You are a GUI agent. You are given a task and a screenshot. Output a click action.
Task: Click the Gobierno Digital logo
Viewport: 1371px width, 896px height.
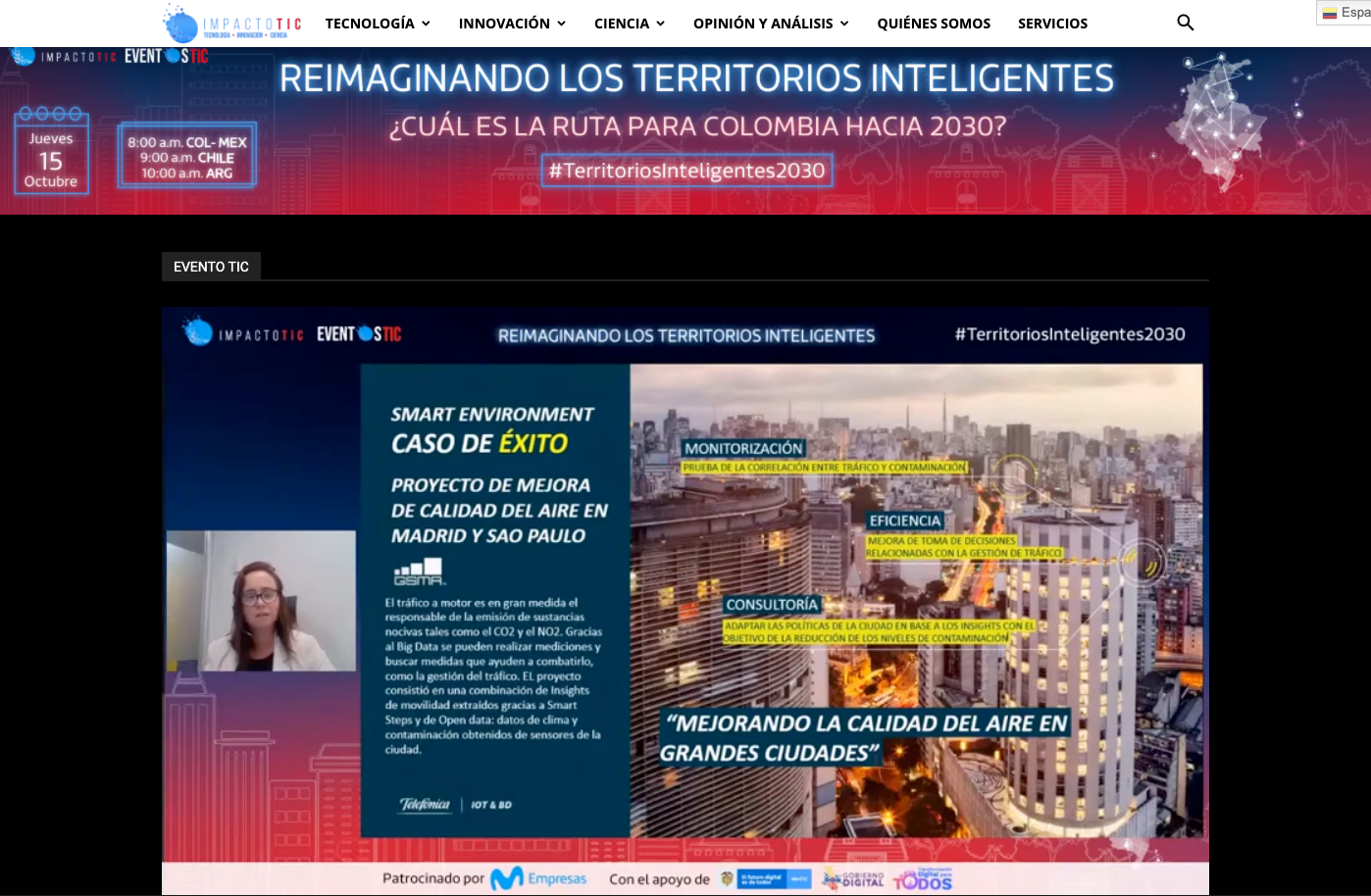coord(853,879)
